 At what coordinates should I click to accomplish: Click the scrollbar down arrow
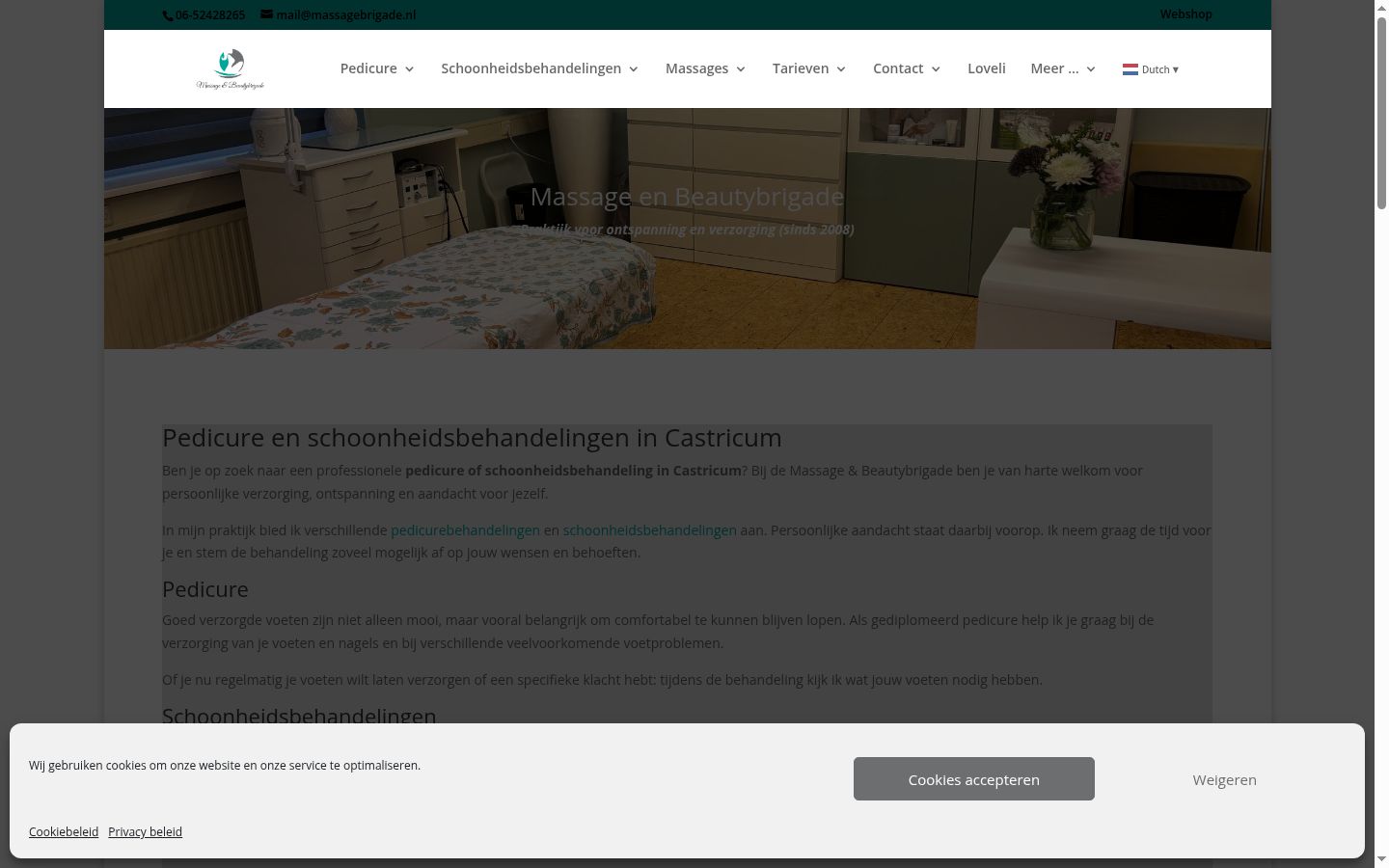(1381, 859)
